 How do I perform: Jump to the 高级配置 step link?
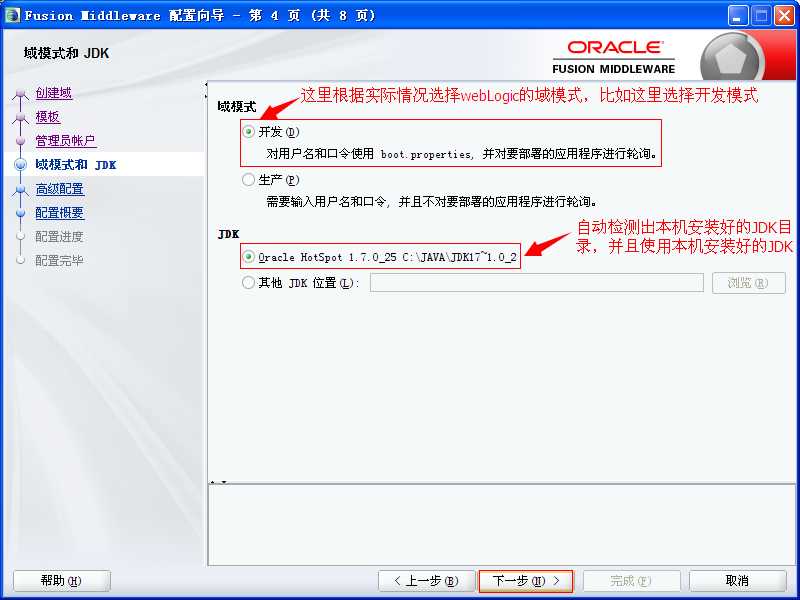pyautogui.click(x=60, y=189)
